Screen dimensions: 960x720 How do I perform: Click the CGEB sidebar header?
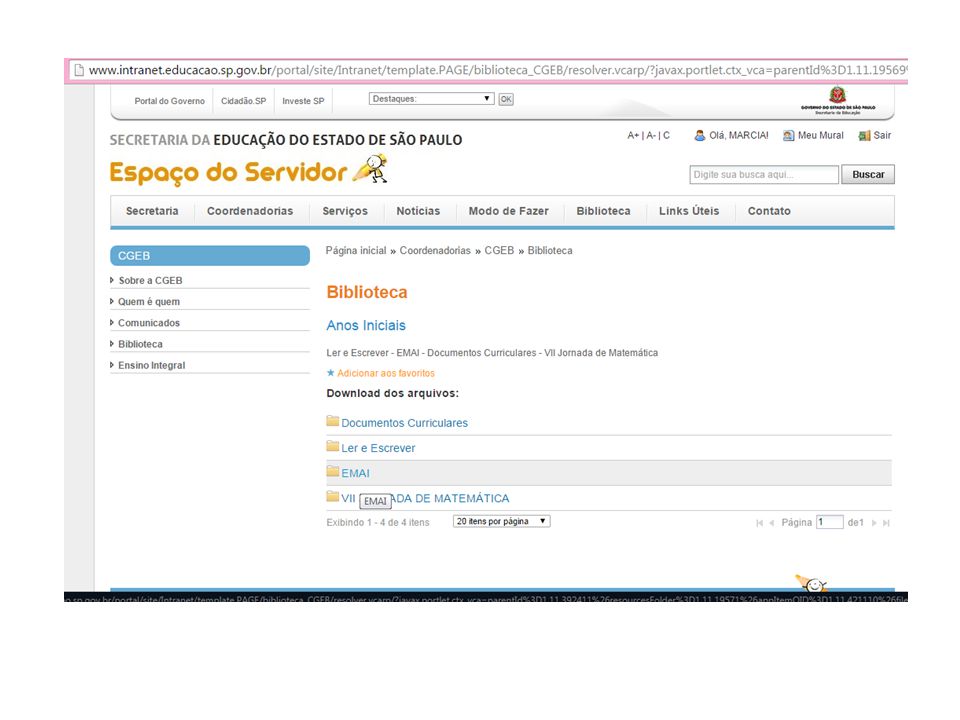click(x=209, y=256)
